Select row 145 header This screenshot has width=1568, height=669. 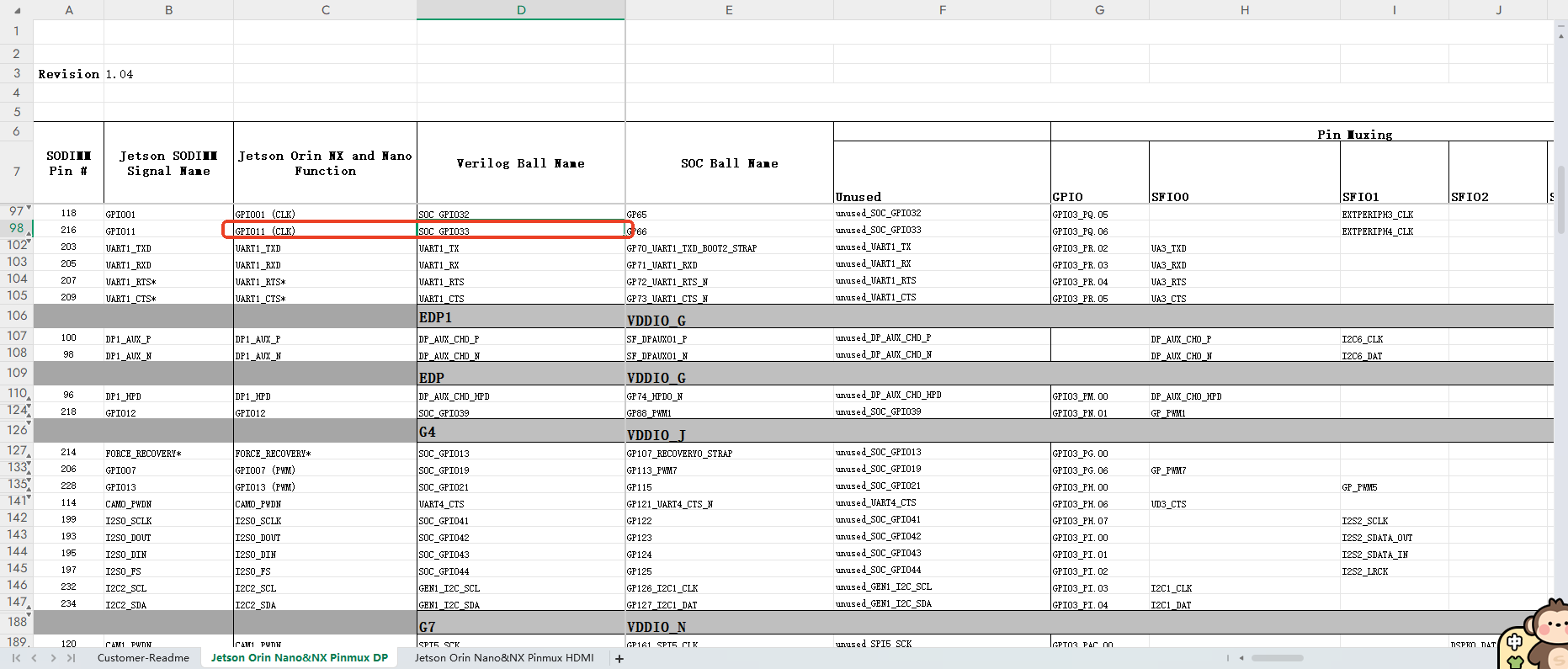(x=17, y=569)
